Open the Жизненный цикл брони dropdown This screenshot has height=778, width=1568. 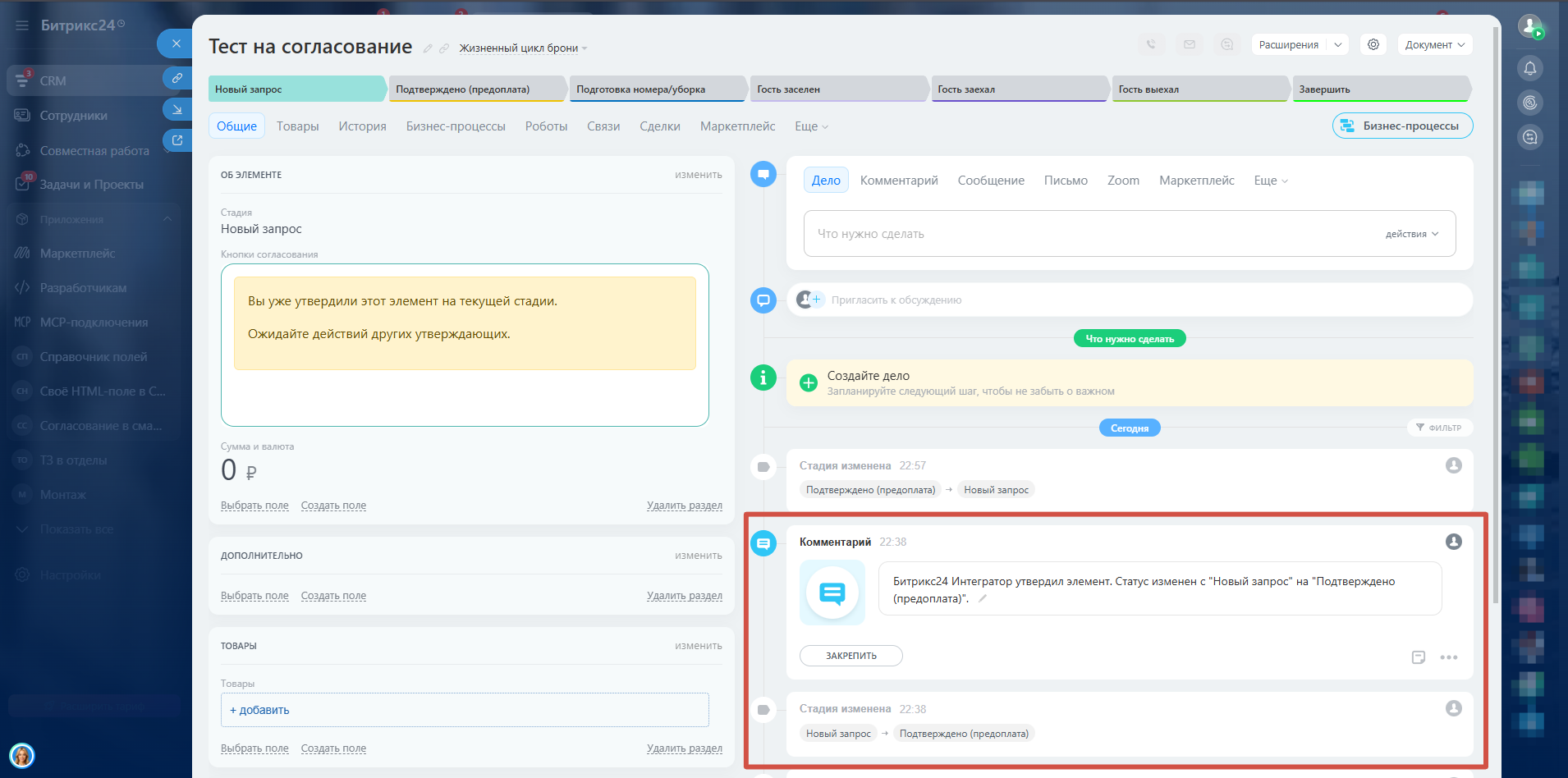pyautogui.click(x=523, y=48)
